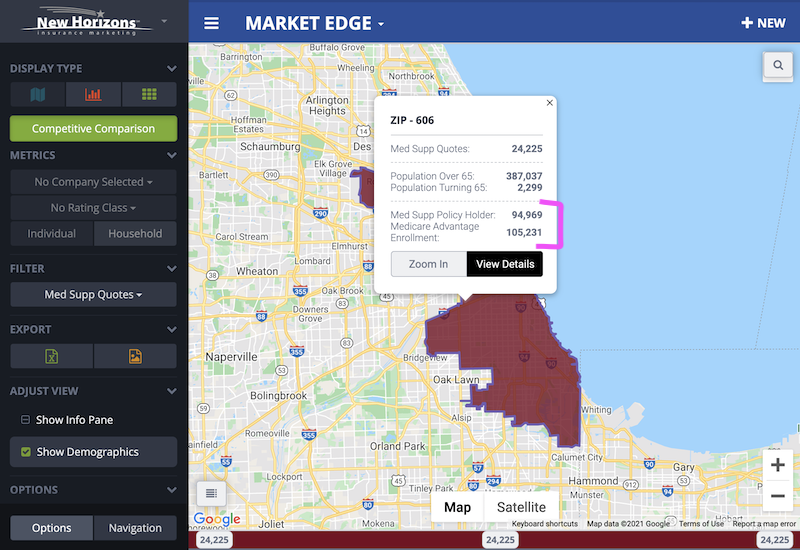800x550 pixels.
Task: Collapse the Options section chevron
Action: point(171,490)
